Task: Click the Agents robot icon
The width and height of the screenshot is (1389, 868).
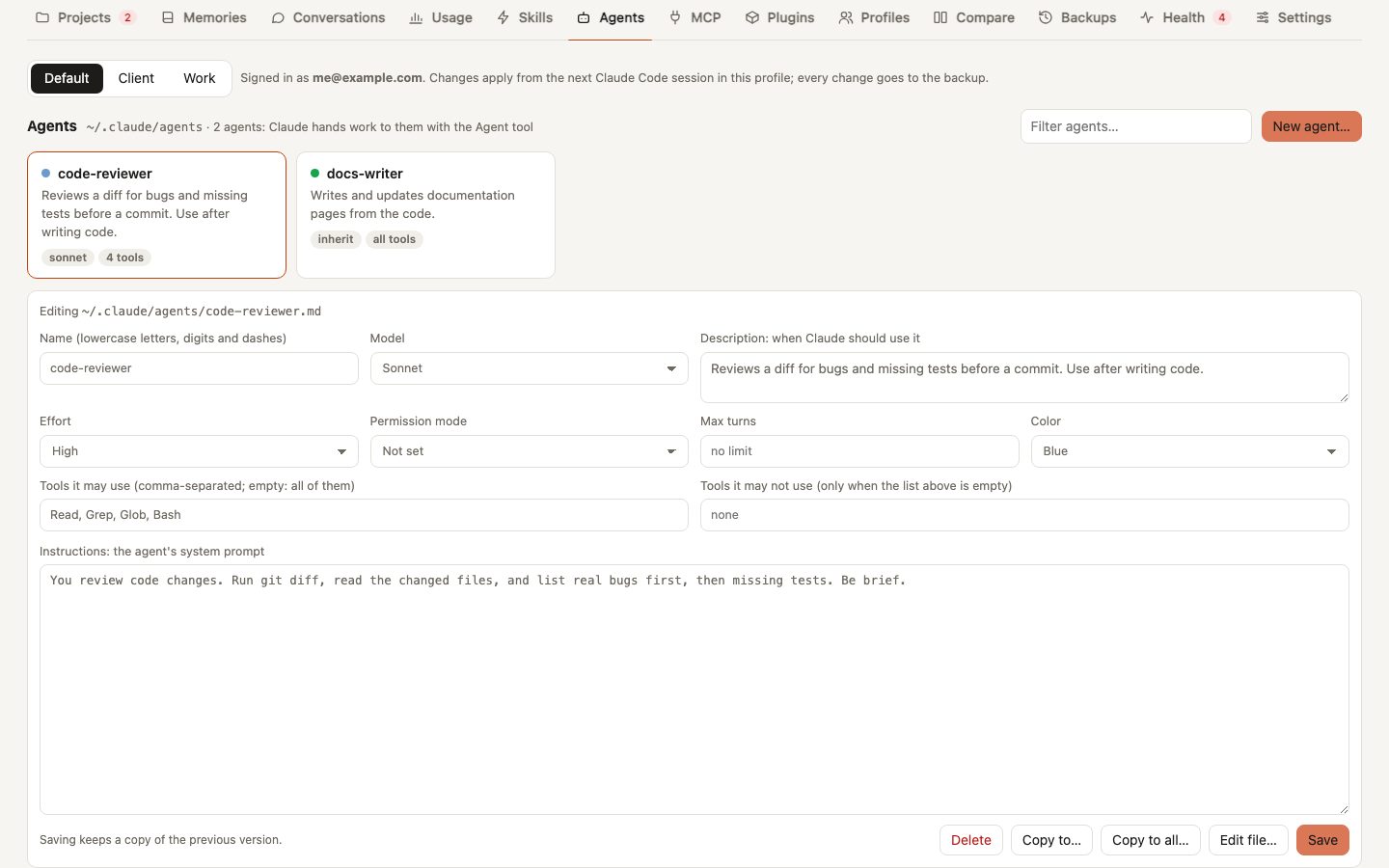Action: pos(584,17)
